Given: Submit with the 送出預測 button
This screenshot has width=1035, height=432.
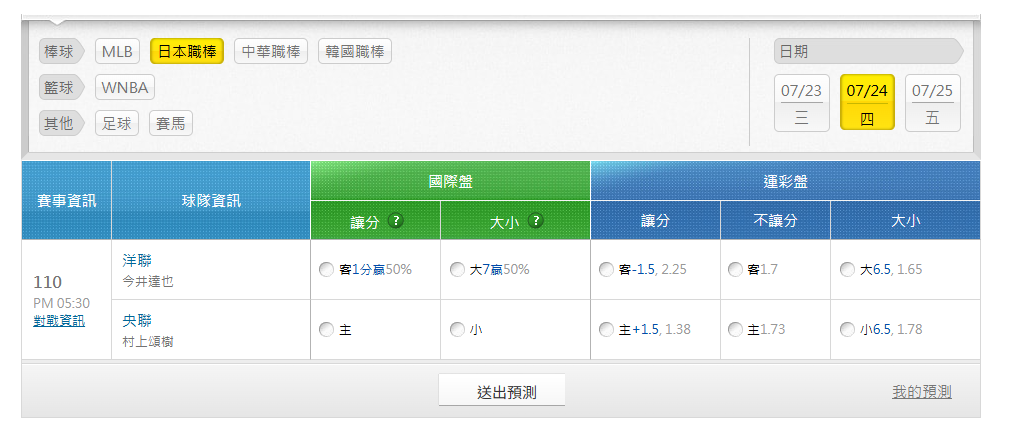Looking at the screenshot, I should pyautogui.click(x=502, y=390).
